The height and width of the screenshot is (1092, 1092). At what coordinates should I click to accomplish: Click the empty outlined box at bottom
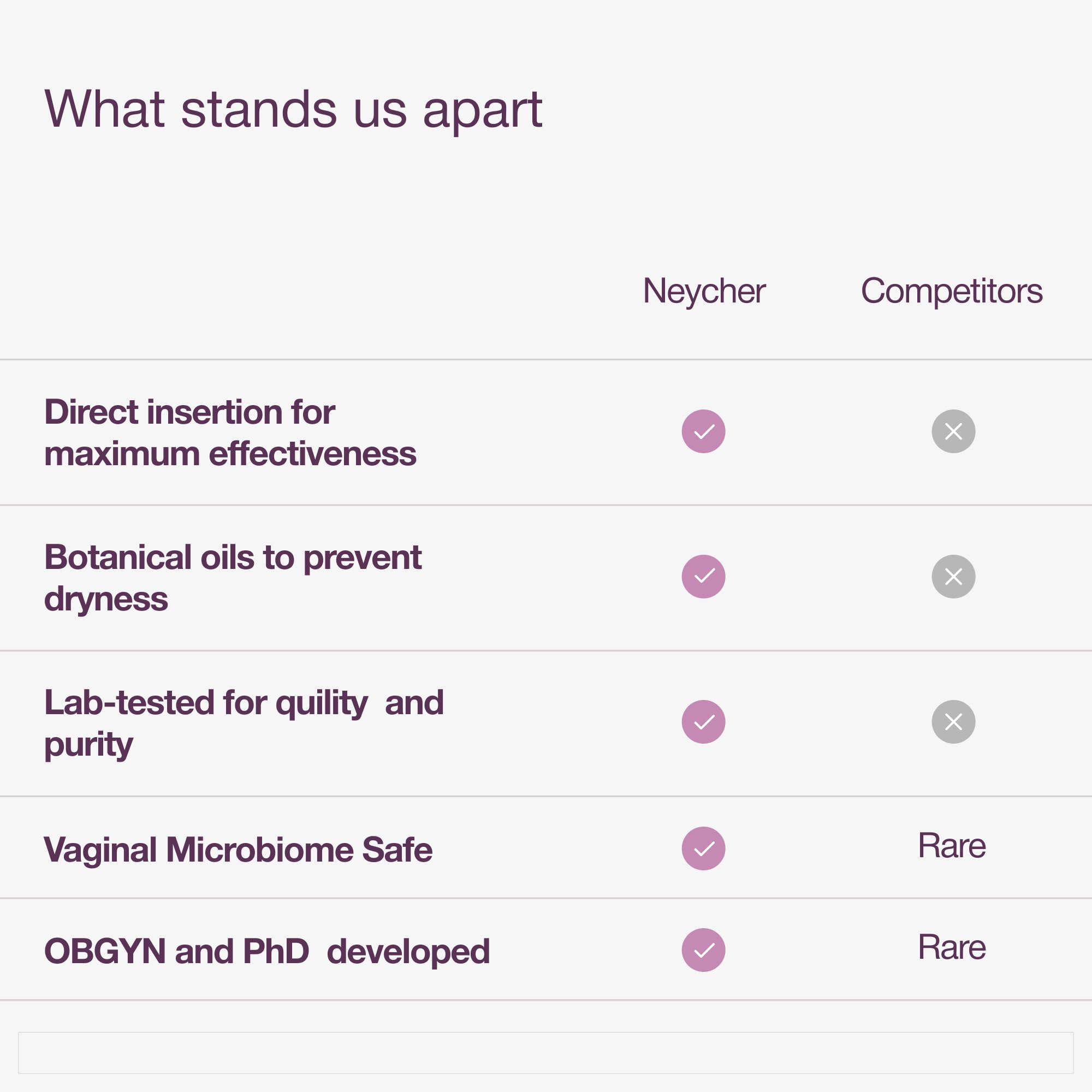click(x=546, y=1053)
